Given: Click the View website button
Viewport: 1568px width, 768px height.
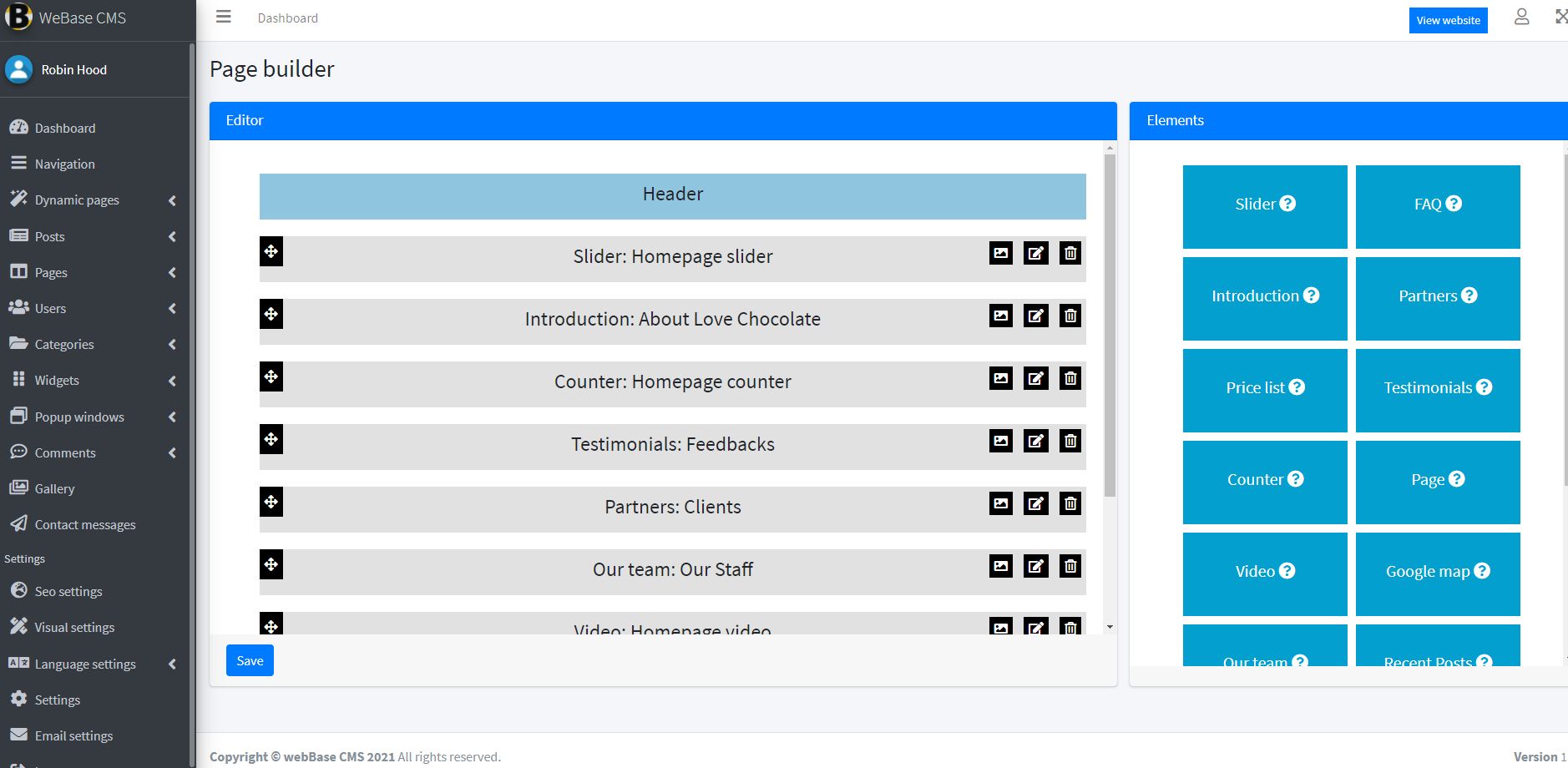Looking at the screenshot, I should click(x=1448, y=20).
